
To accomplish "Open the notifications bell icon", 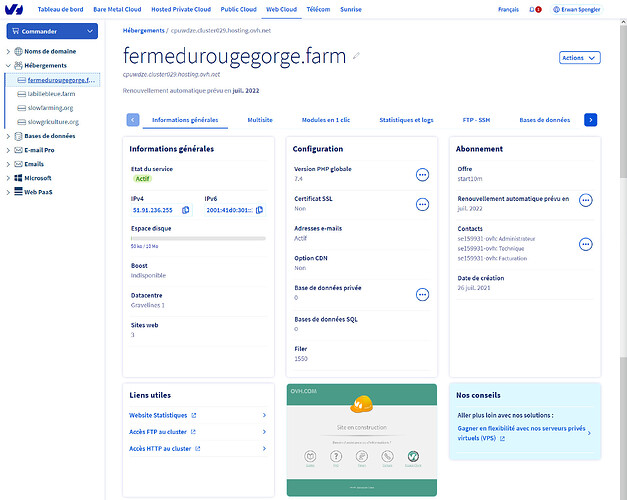I will click(532, 9).
